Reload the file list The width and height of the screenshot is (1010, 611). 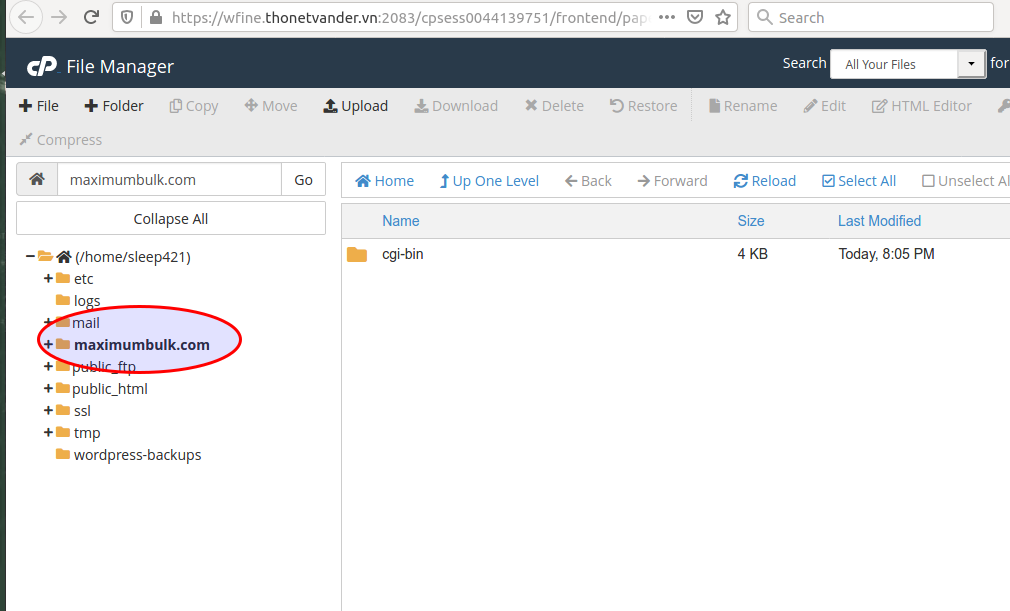(765, 181)
